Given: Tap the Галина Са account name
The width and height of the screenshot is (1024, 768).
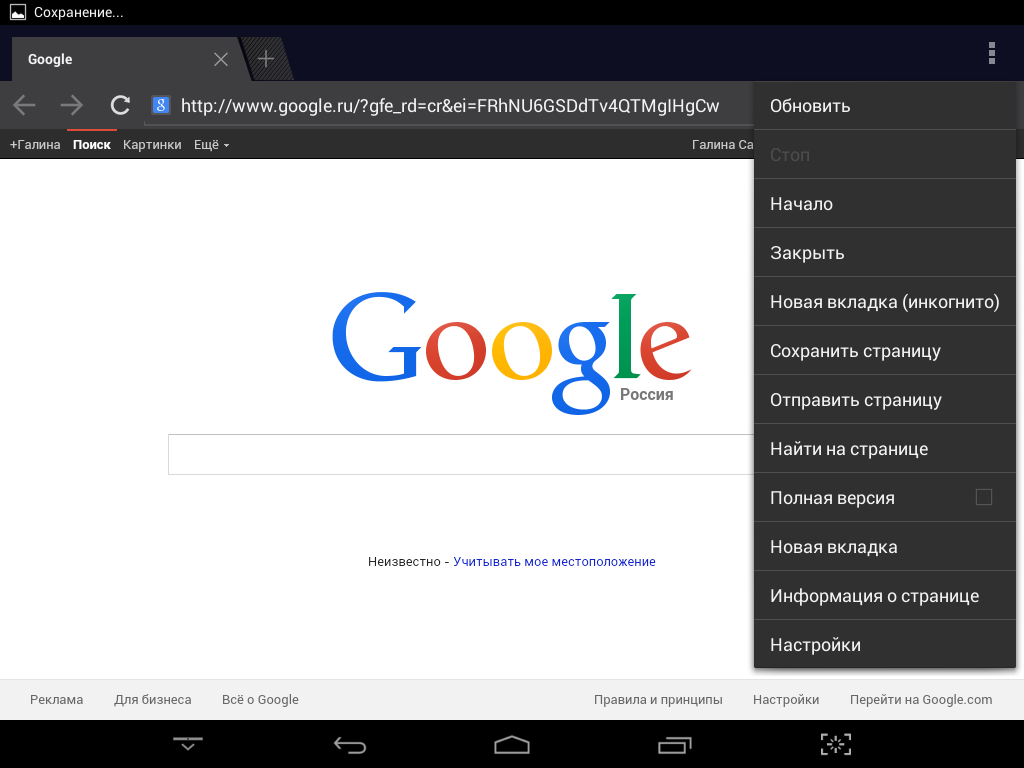Looking at the screenshot, I should pyautogui.click(x=722, y=145).
